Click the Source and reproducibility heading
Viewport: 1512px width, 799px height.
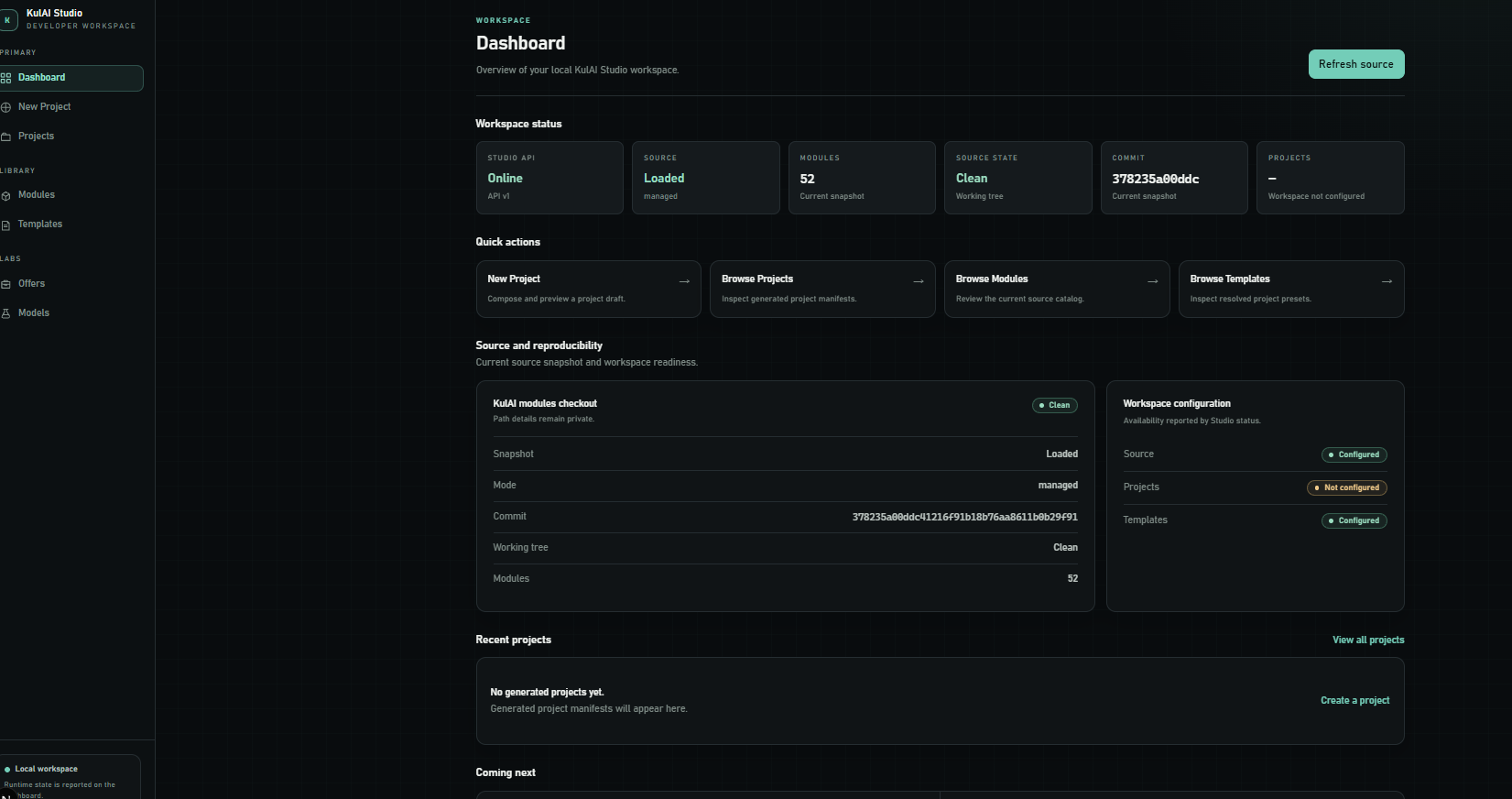click(x=538, y=346)
